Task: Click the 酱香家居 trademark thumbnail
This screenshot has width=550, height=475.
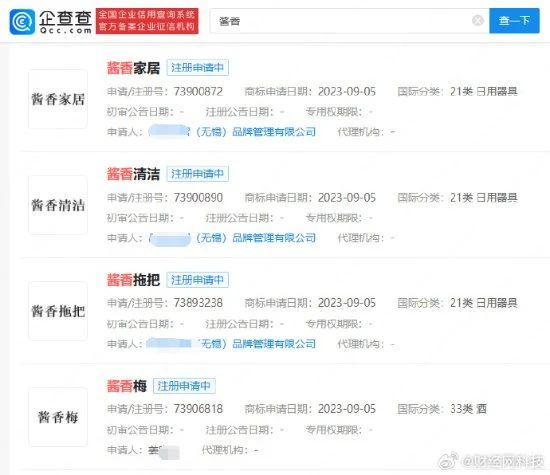Action: pos(58,99)
